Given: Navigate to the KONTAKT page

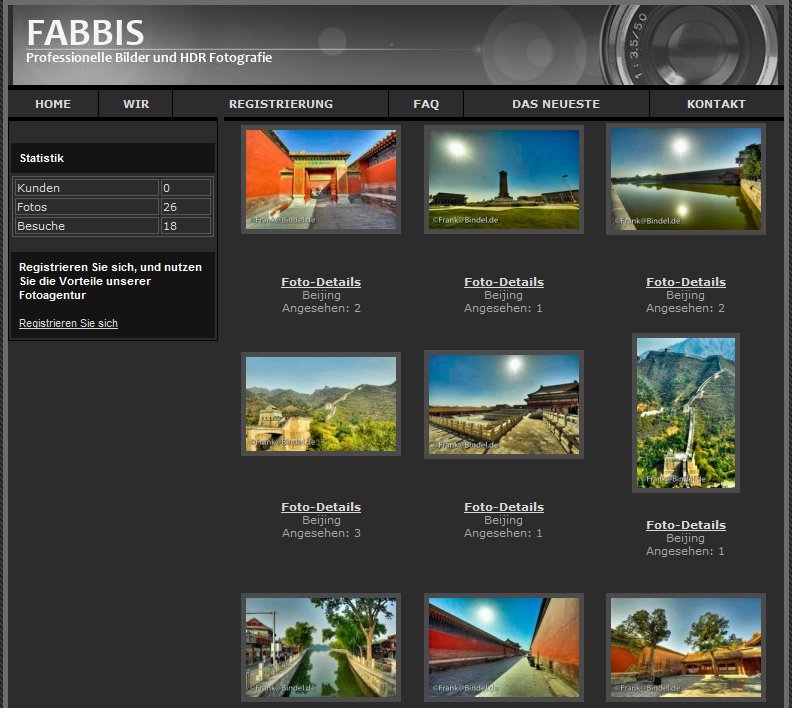Looking at the screenshot, I should click(x=716, y=104).
